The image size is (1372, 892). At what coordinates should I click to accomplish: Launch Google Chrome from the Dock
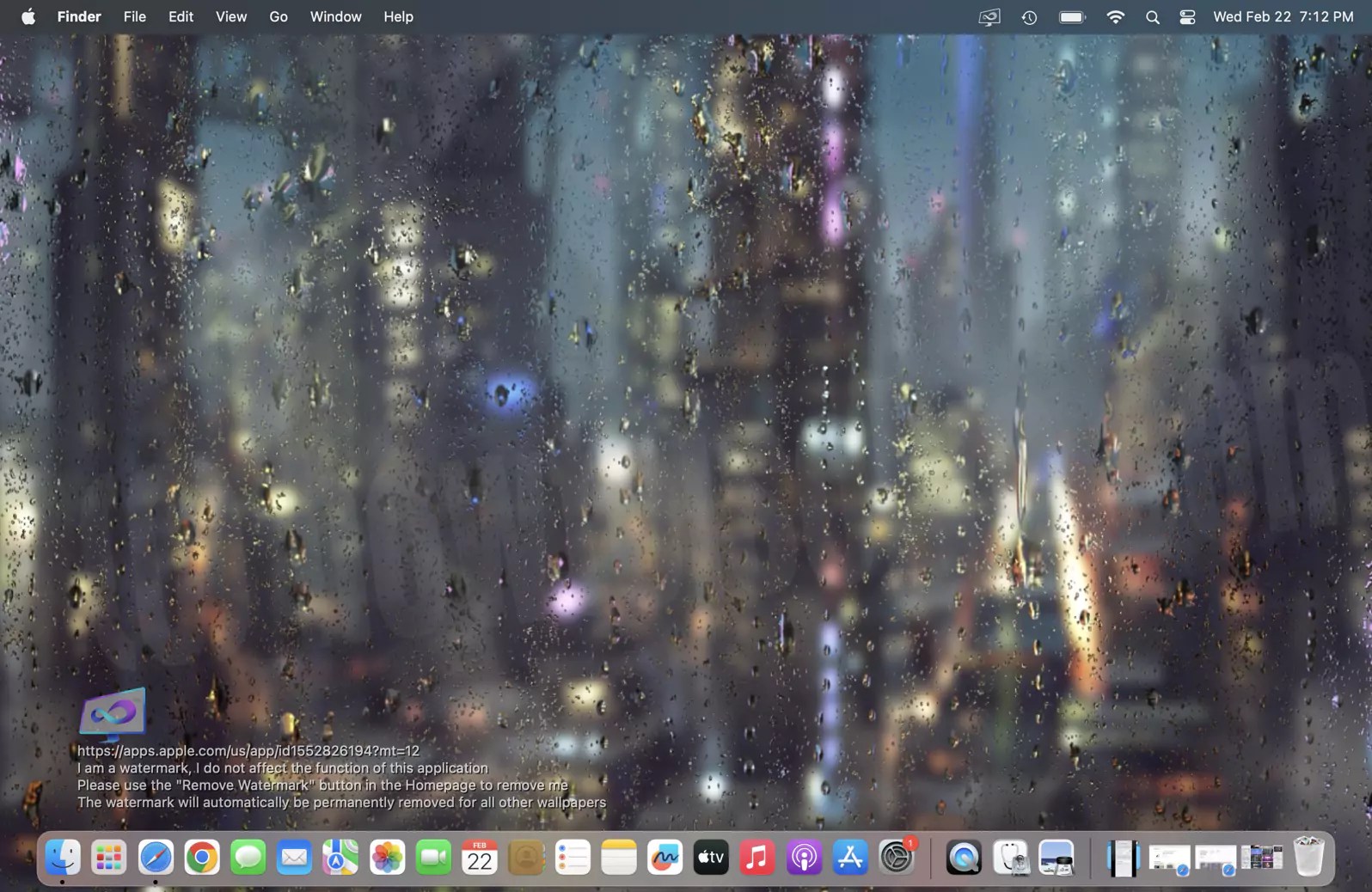[x=202, y=858]
